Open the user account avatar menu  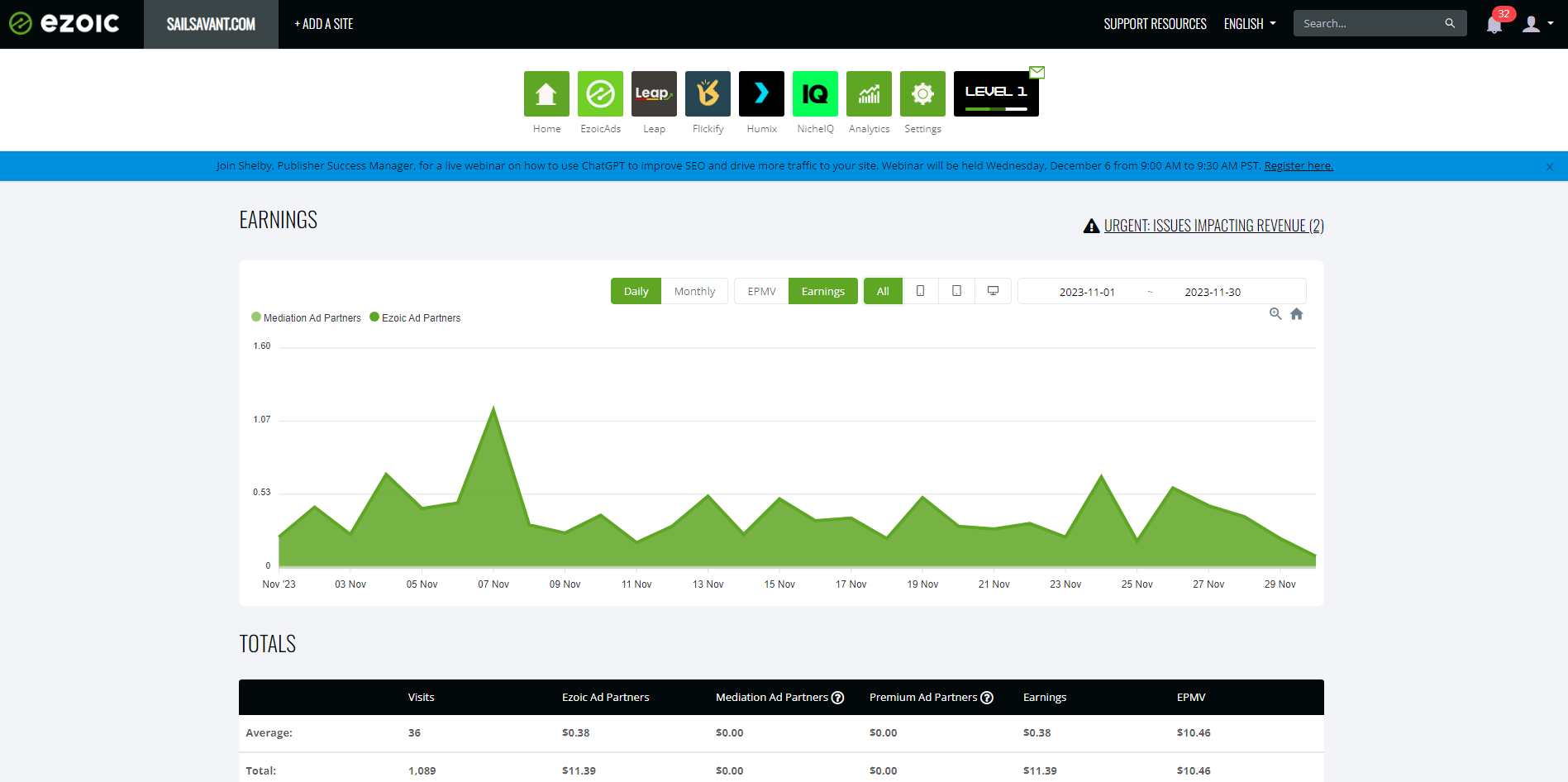pos(1537,24)
